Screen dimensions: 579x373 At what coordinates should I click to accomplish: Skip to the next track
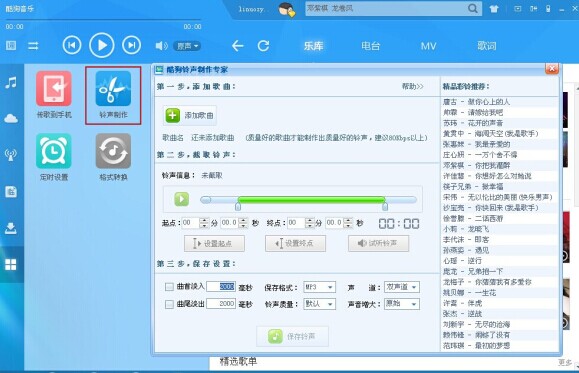(131, 45)
